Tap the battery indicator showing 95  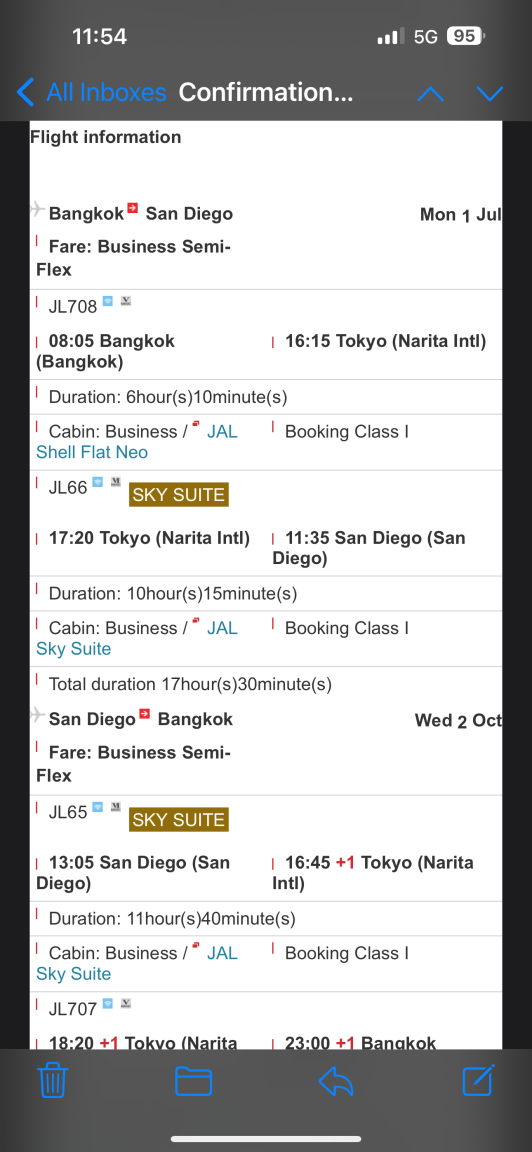click(x=465, y=35)
